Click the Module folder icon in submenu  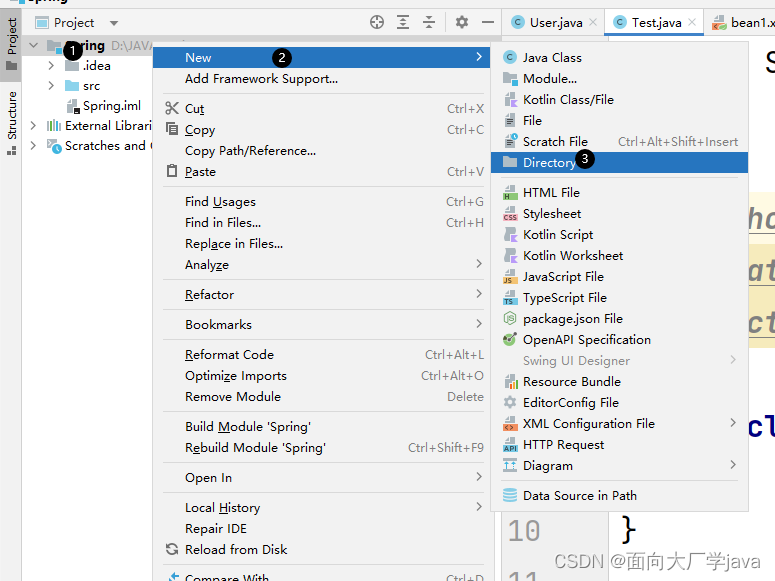pos(510,79)
